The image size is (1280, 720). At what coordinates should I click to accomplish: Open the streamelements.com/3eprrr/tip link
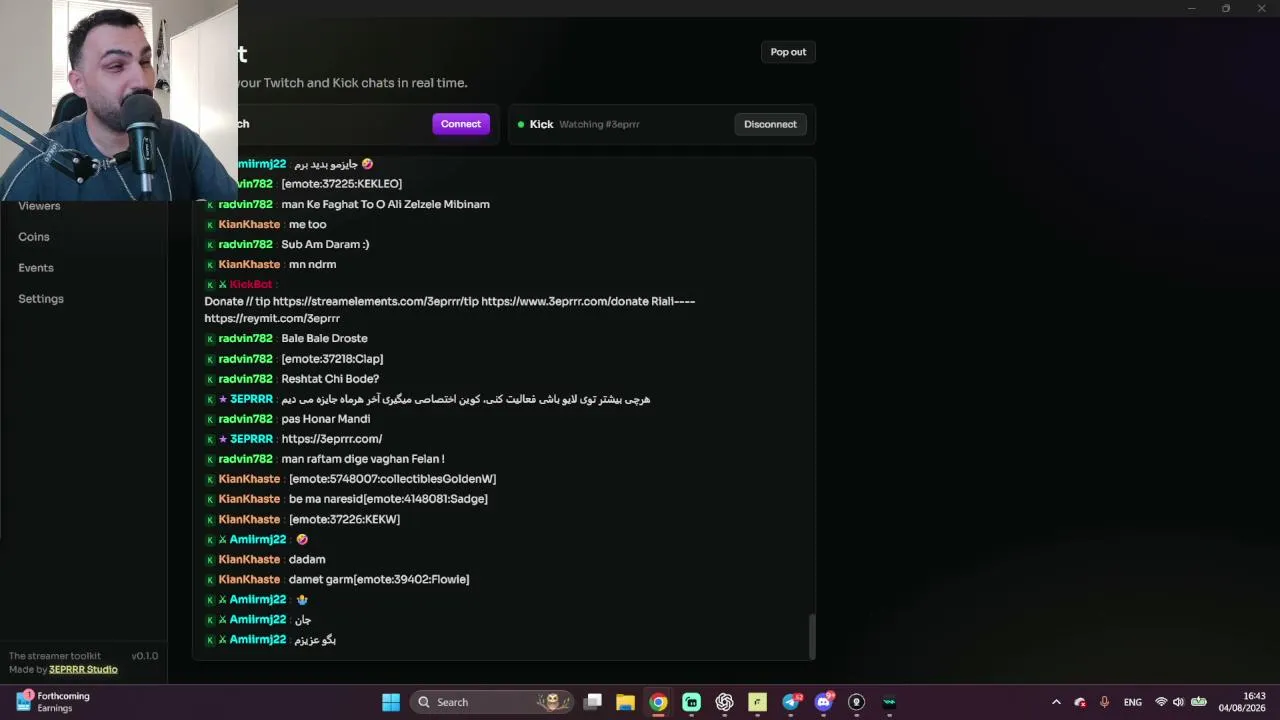(x=375, y=301)
